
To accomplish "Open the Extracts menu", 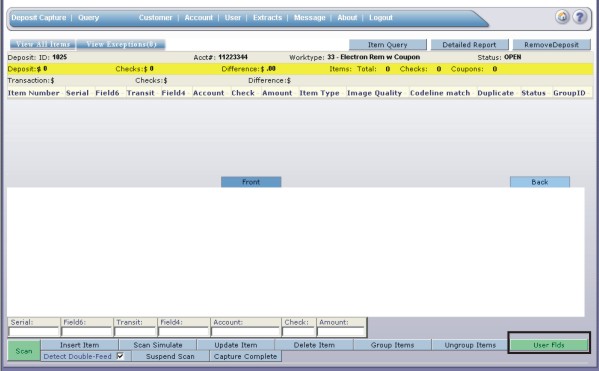I will [x=267, y=18].
